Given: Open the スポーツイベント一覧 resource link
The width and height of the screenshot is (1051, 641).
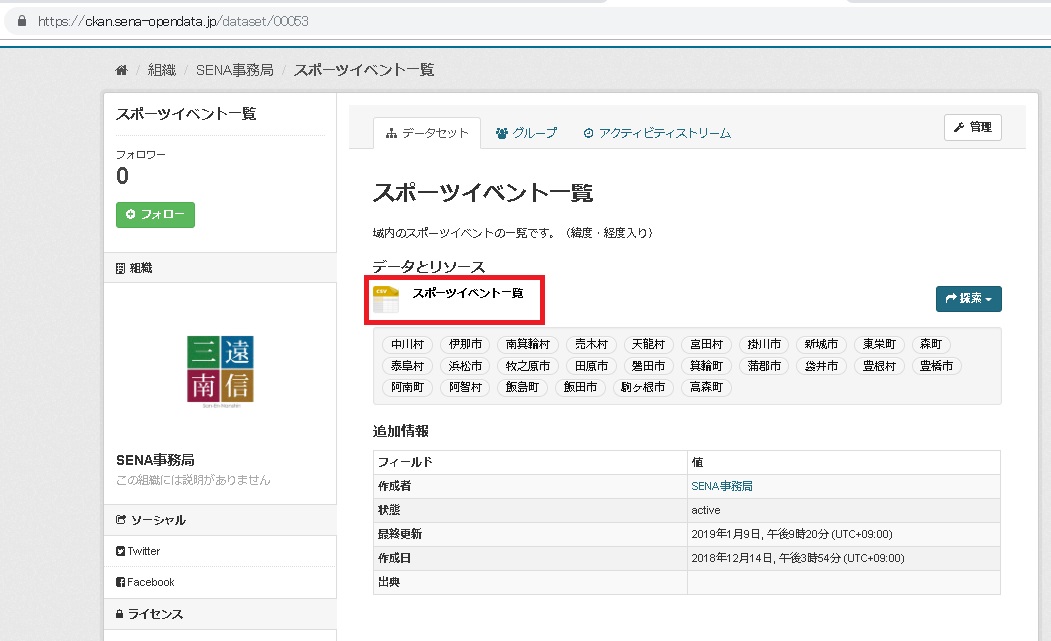Looking at the screenshot, I should click(x=467, y=293).
